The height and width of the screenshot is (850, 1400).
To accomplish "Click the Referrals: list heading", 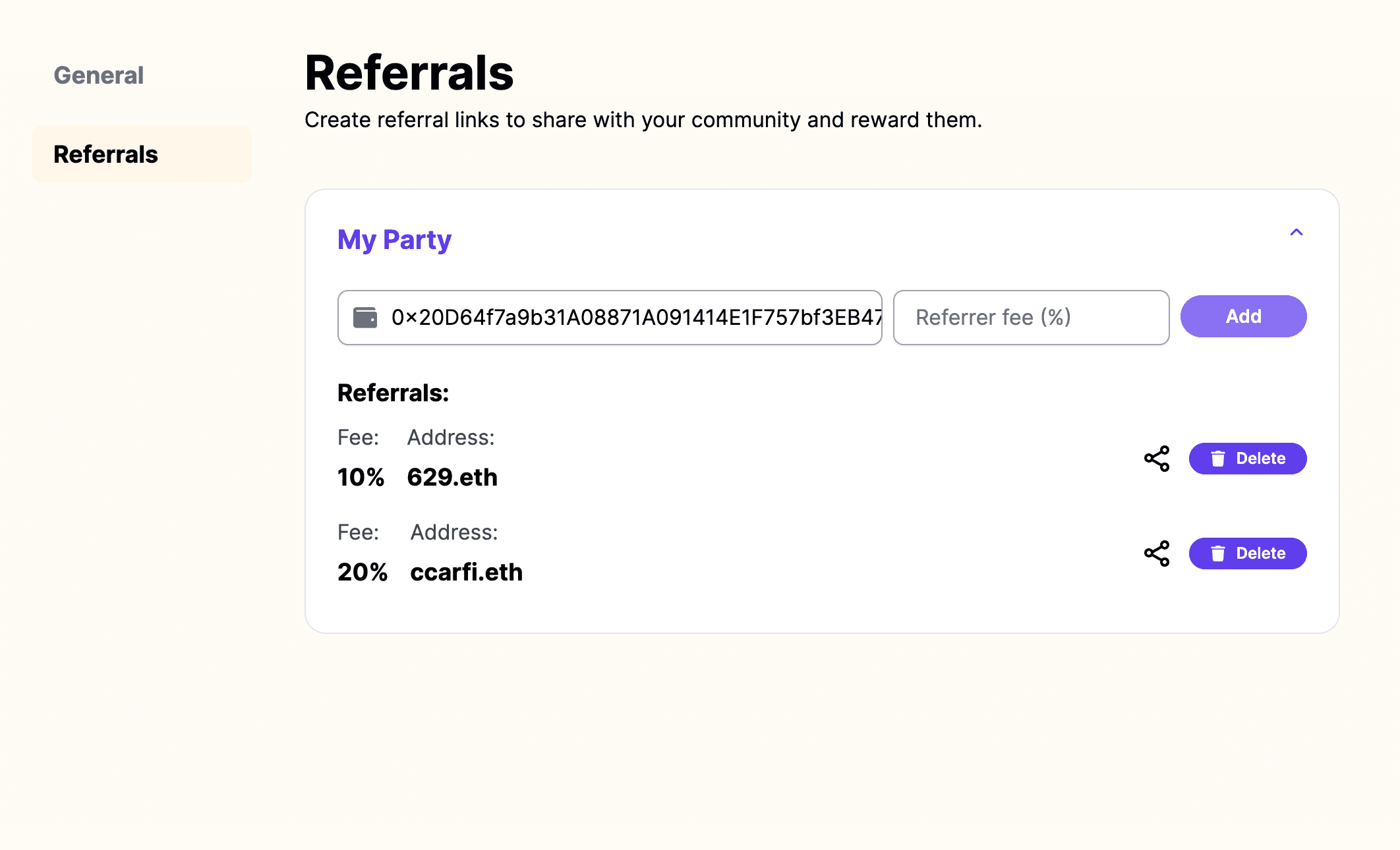I will coord(393,393).
